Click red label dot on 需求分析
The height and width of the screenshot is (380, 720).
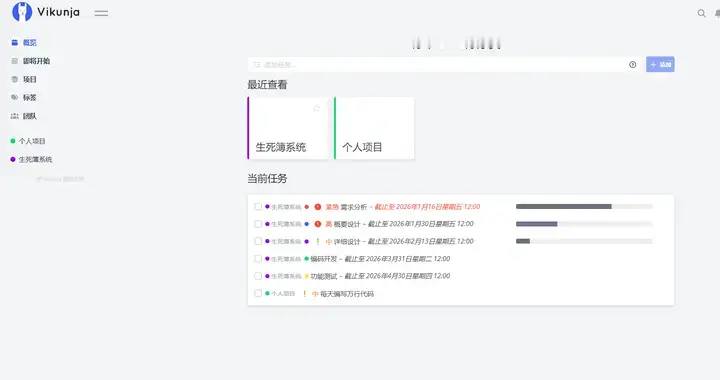pos(307,207)
